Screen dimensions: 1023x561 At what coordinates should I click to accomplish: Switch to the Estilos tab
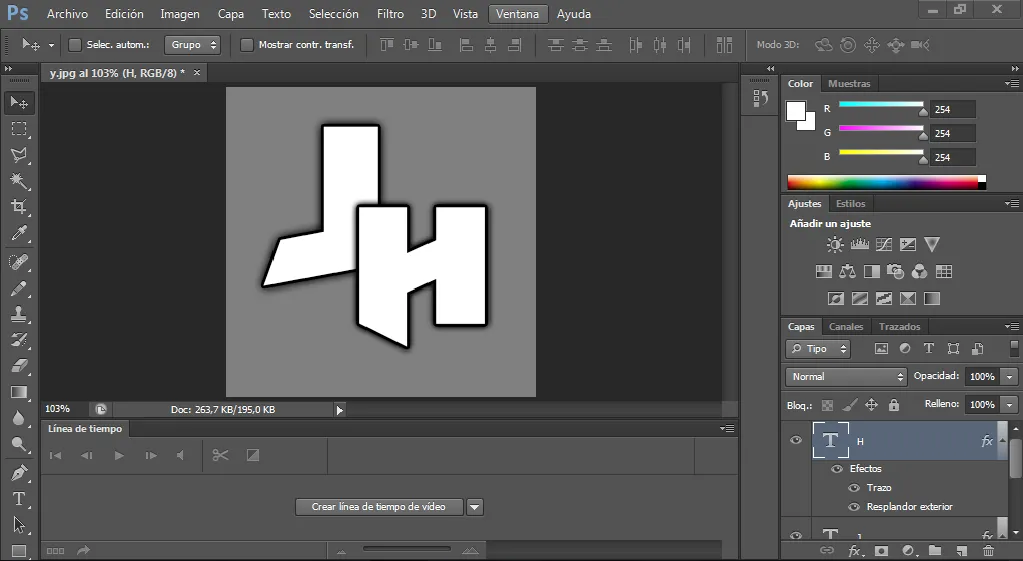tap(850, 204)
